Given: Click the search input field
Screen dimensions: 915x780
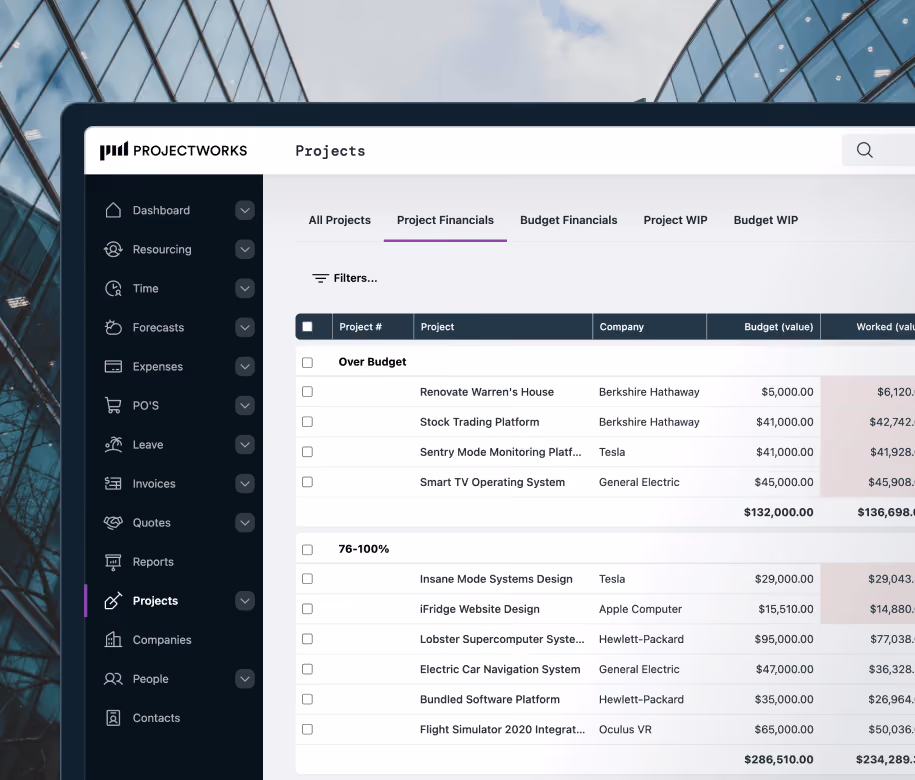Looking at the screenshot, I should [878, 150].
